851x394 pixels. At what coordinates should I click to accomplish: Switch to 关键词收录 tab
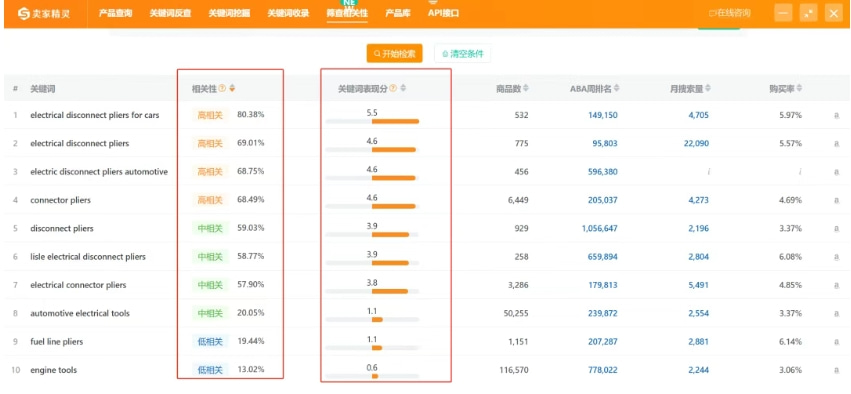click(288, 13)
